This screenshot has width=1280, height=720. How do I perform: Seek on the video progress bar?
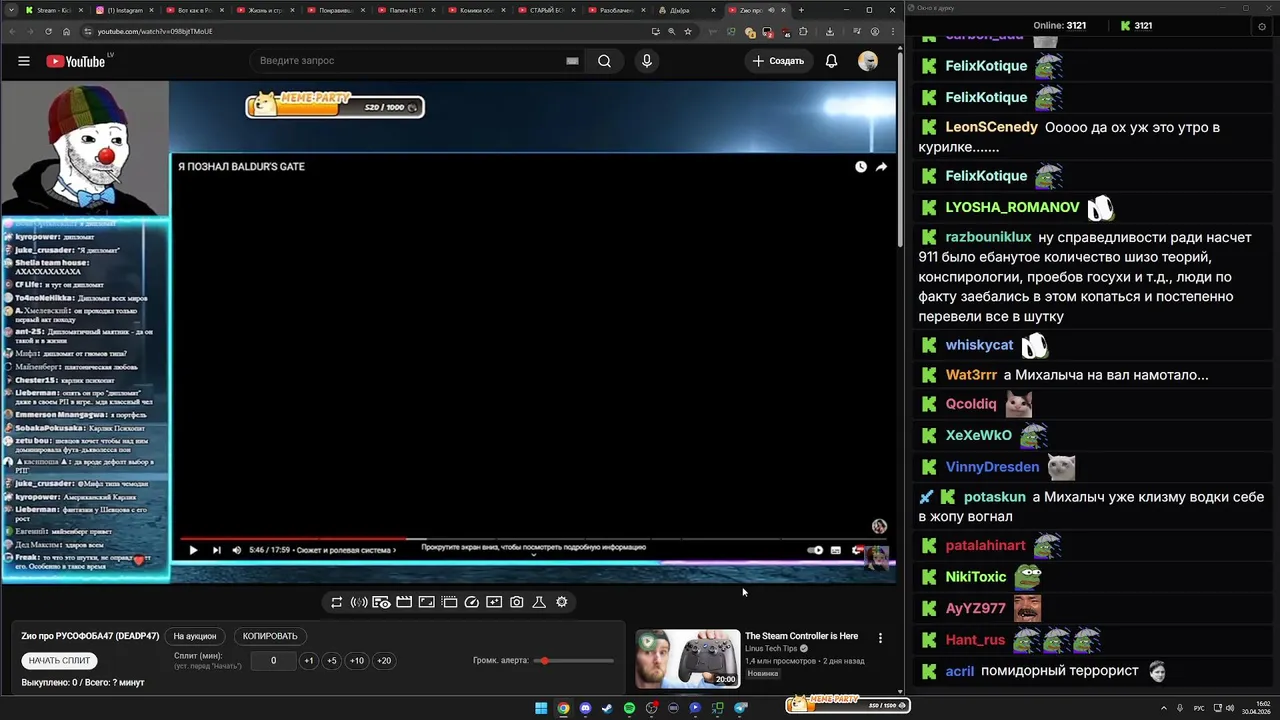click(x=532, y=538)
